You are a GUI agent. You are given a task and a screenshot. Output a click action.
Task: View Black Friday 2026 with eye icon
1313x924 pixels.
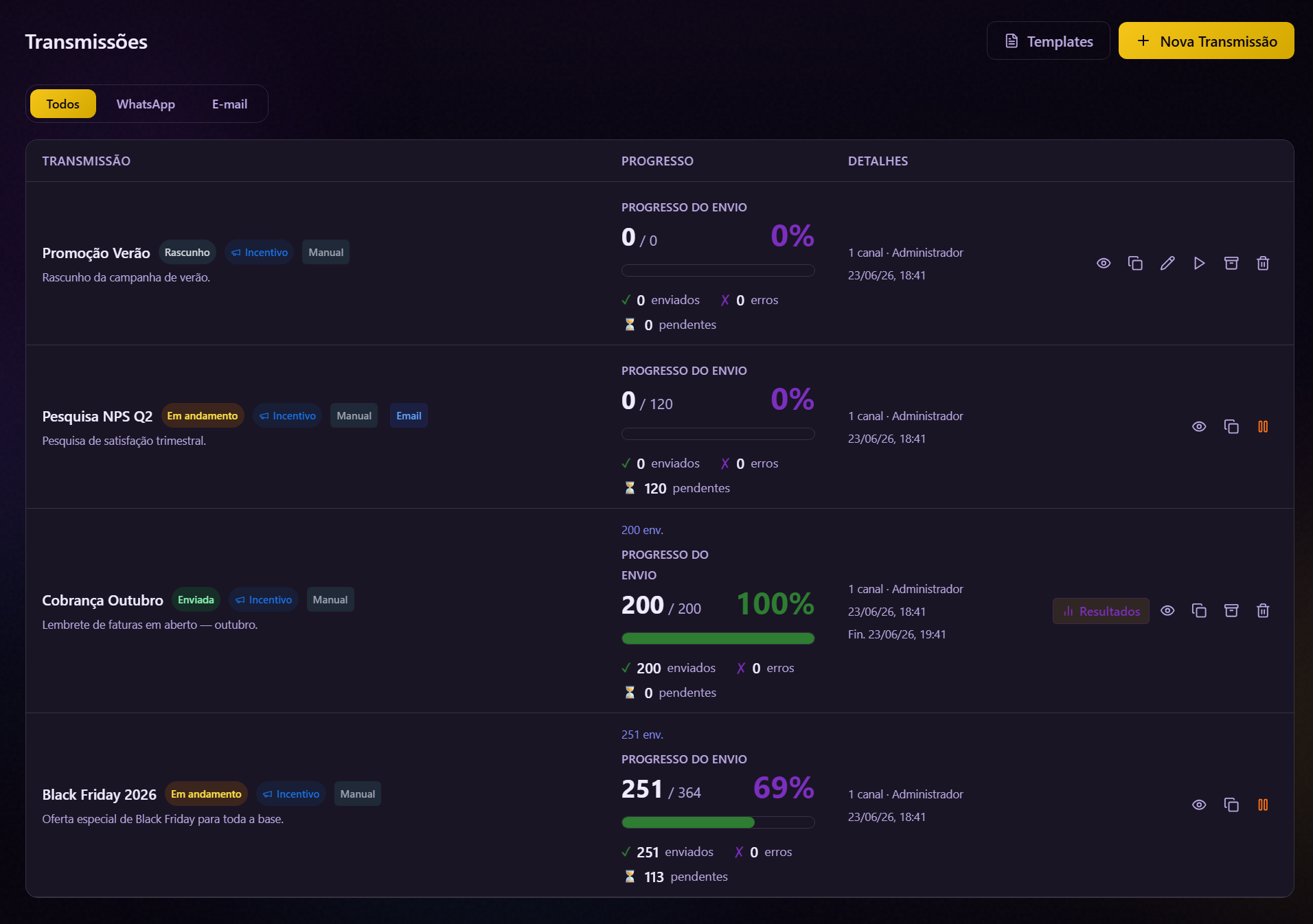coord(1199,805)
